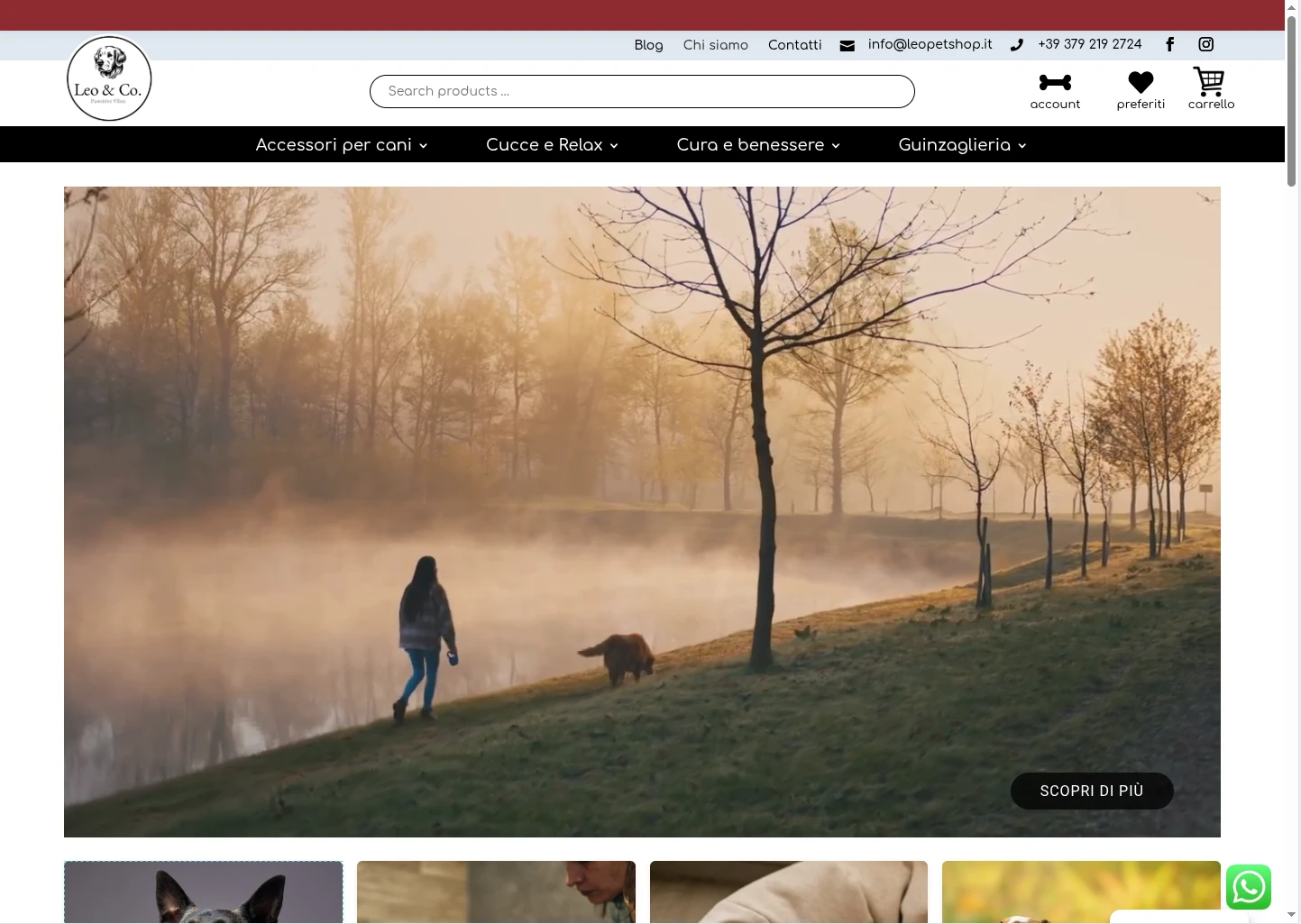1301x924 pixels.
Task: Click the Leo & Co. logo
Action: 109,79
